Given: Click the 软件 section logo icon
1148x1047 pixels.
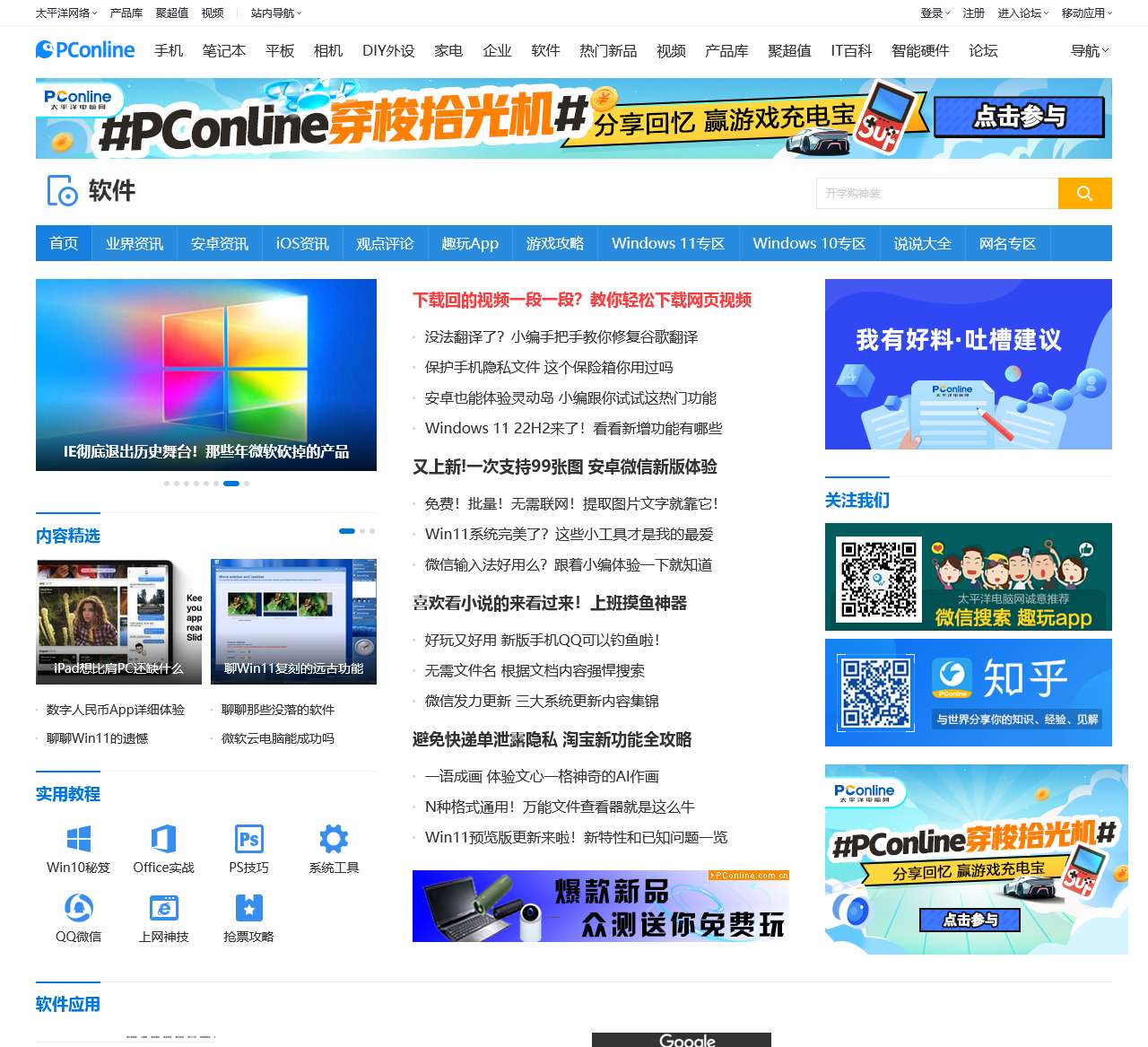Looking at the screenshot, I should (x=62, y=190).
